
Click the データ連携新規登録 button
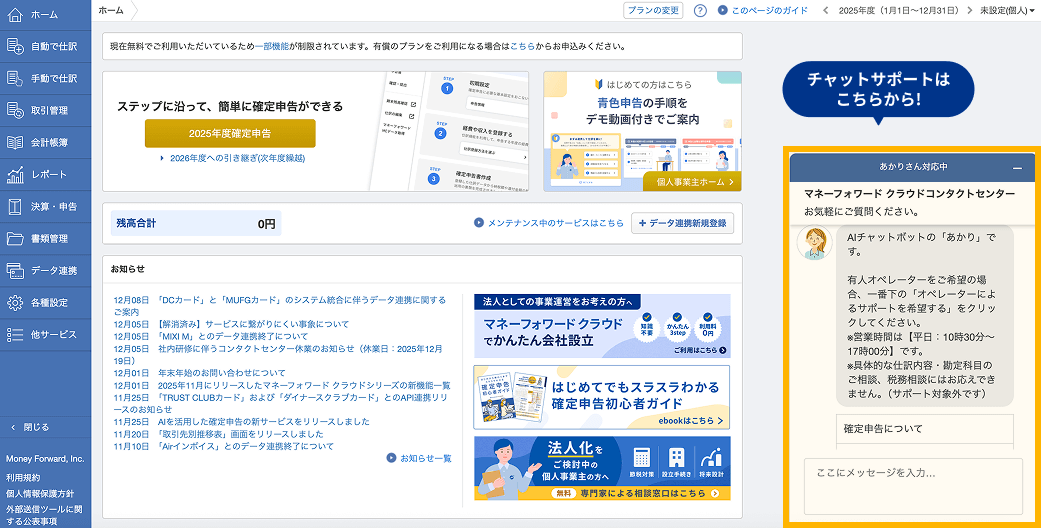(682, 223)
